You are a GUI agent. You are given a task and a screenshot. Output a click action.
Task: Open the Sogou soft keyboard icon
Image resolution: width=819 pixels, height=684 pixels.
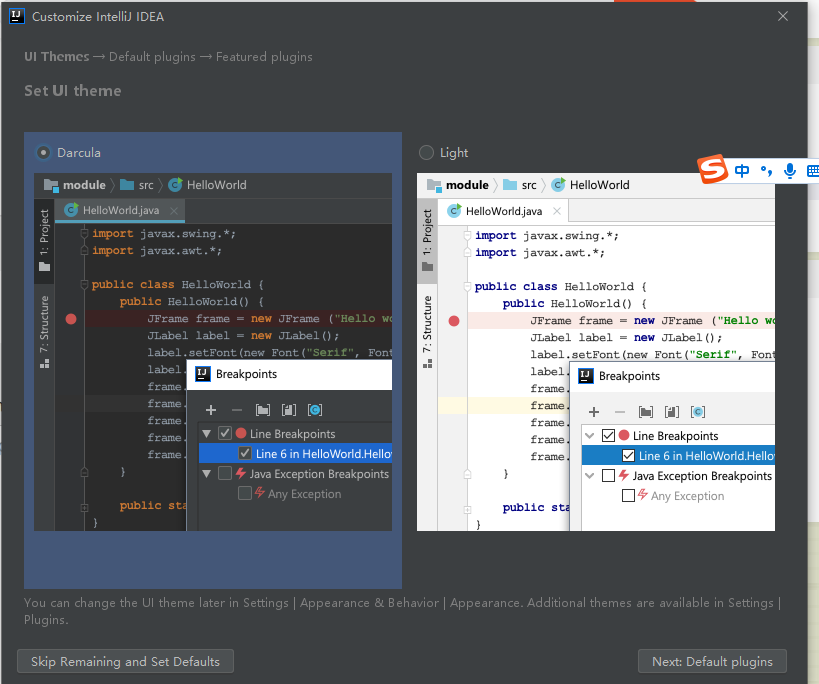coord(813,171)
